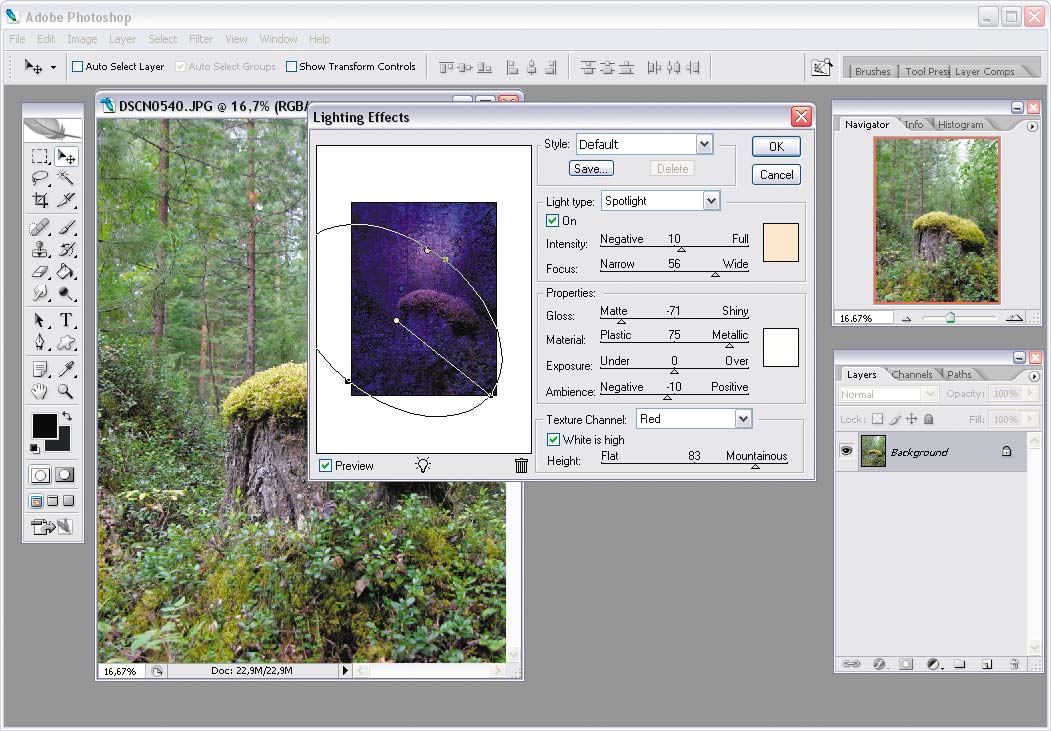The height and width of the screenshot is (731, 1051).
Task: Click the OK button in Lighting Effects
Action: 776,147
